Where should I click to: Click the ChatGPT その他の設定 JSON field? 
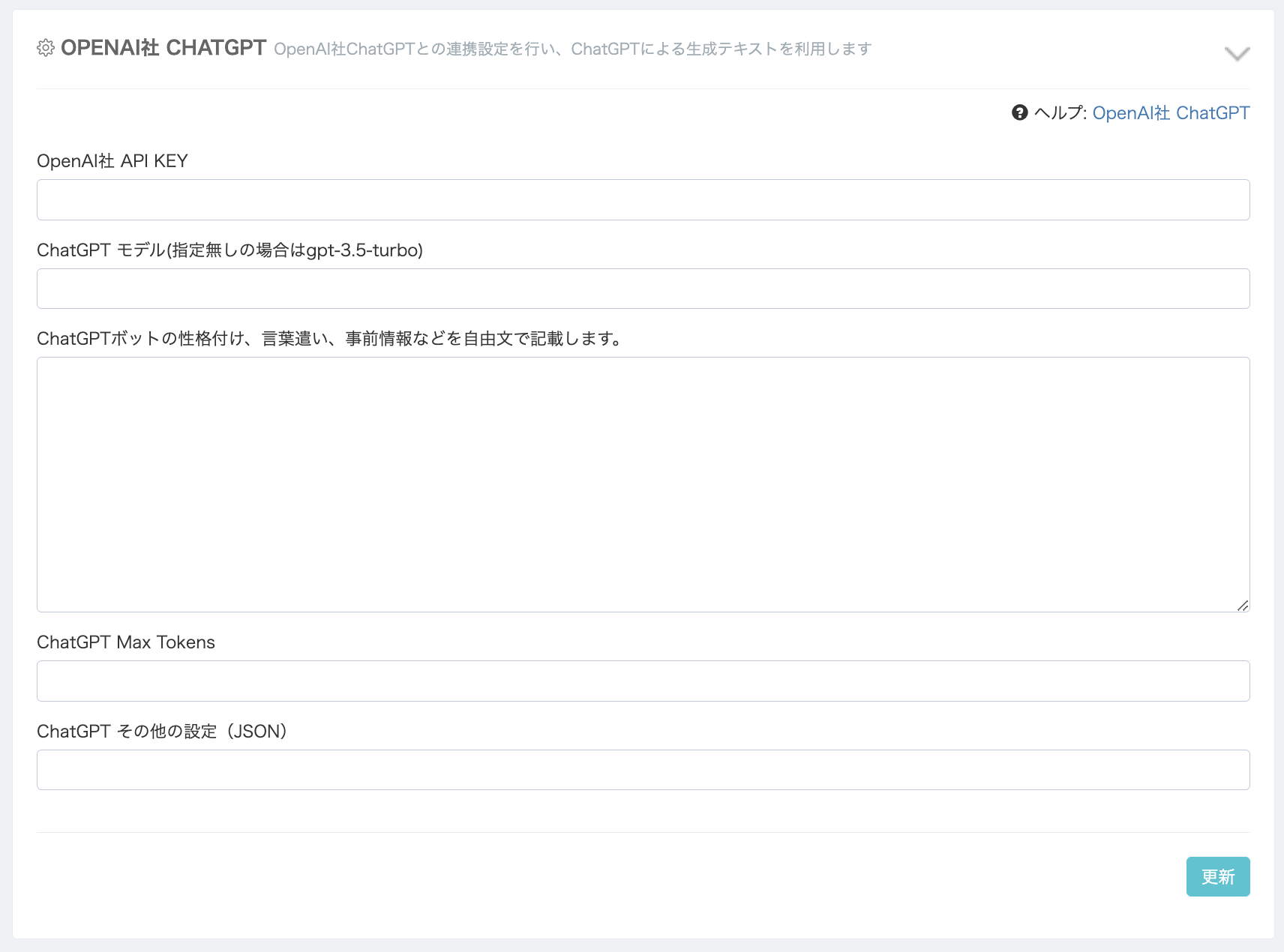click(643, 770)
